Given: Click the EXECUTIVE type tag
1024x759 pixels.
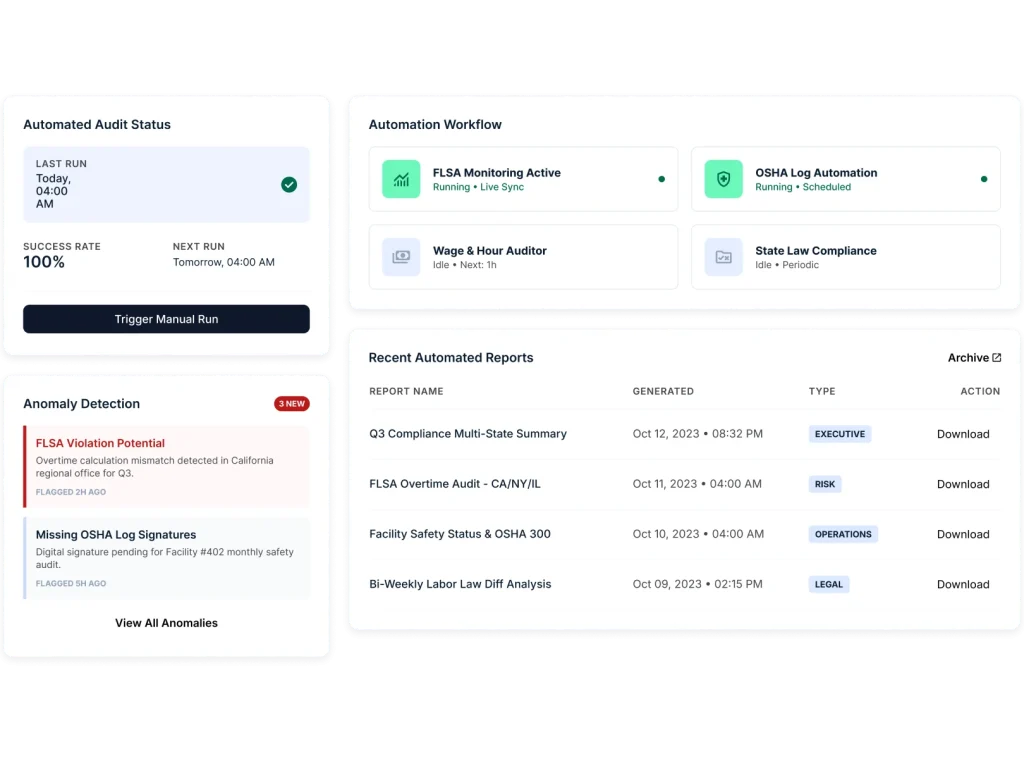Looking at the screenshot, I should pyautogui.click(x=839, y=434).
